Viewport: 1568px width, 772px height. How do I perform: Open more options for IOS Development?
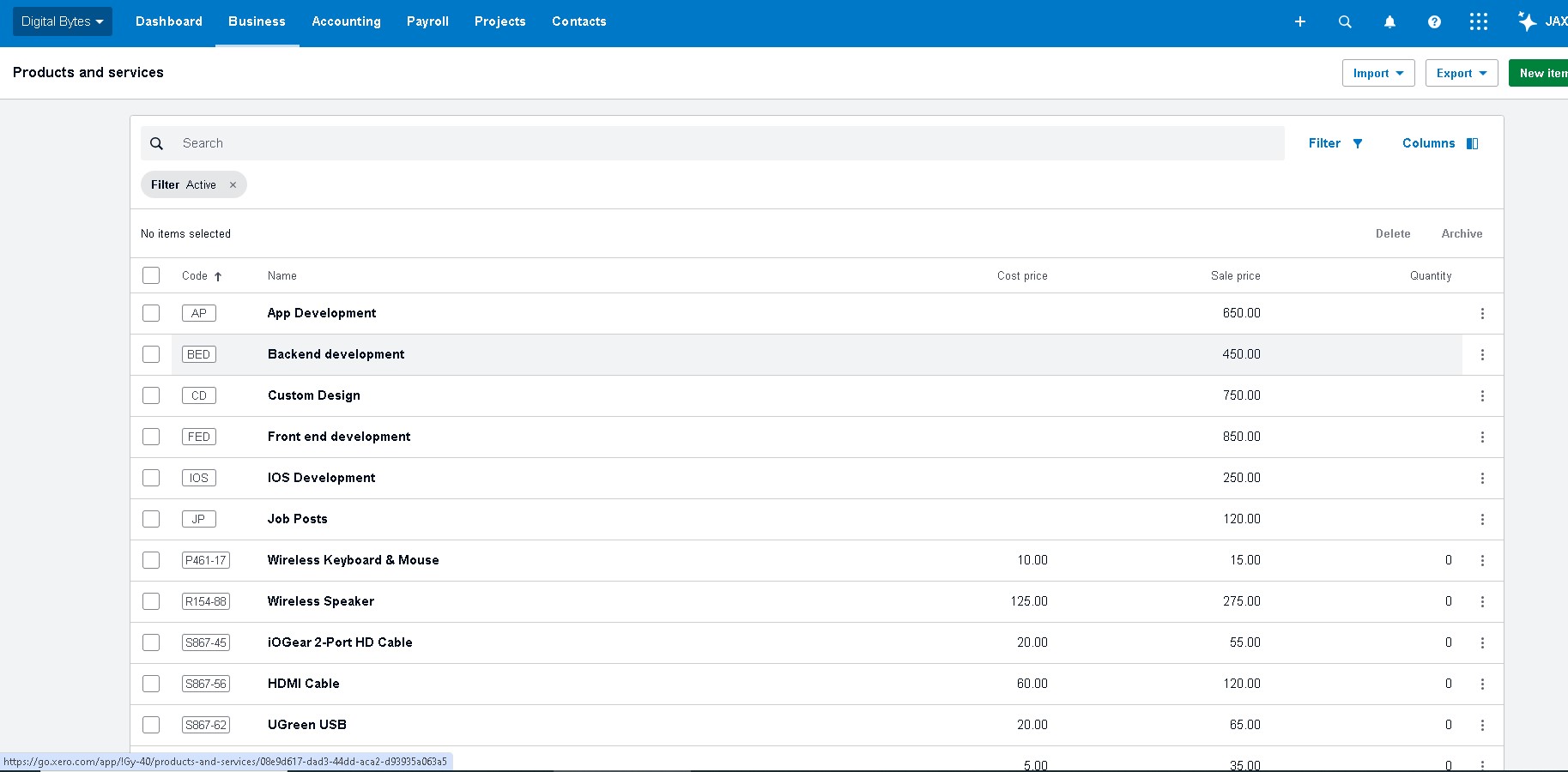pos(1482,478)
